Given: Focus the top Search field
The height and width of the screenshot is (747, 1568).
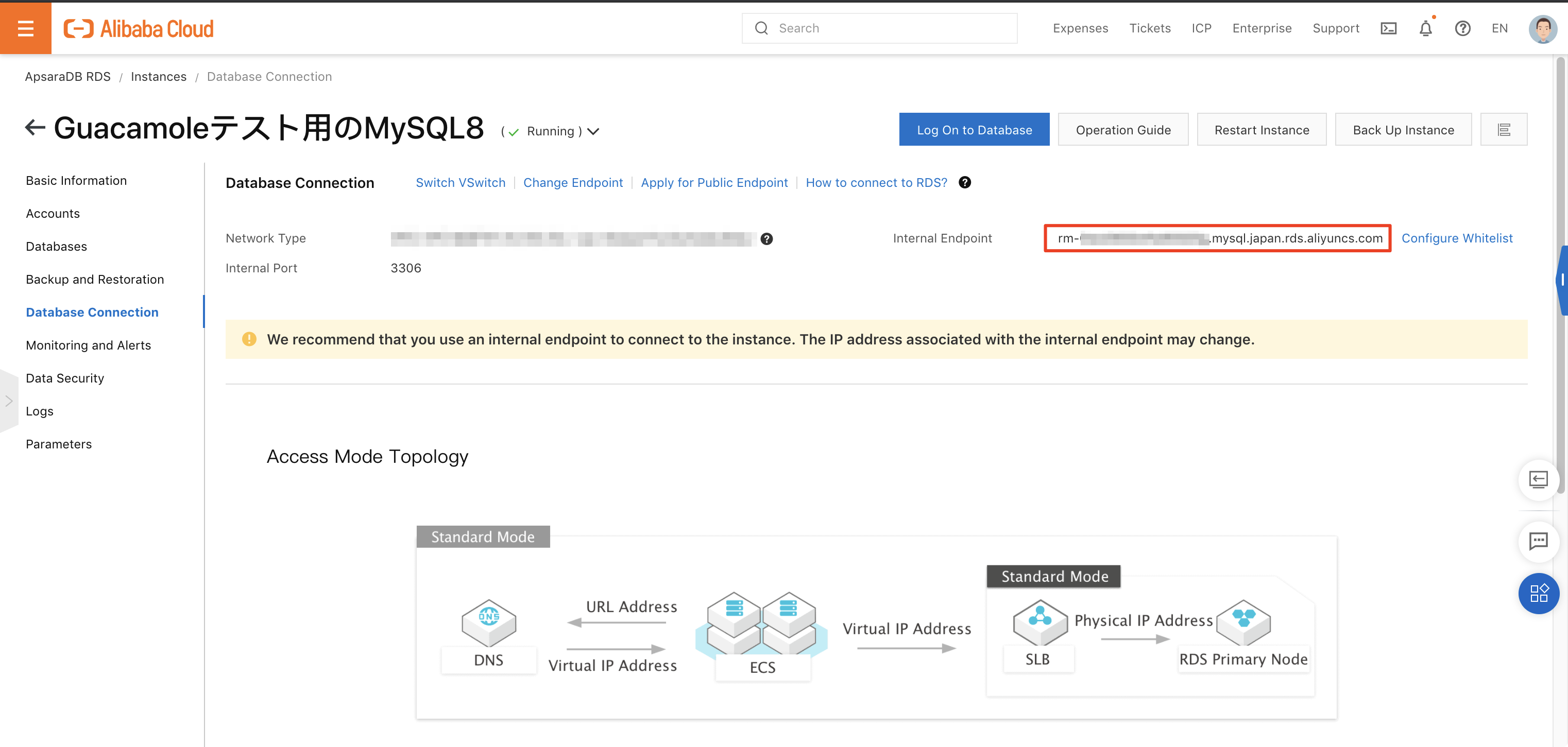Looking at the screenshot, I should (x=879, y=29).
